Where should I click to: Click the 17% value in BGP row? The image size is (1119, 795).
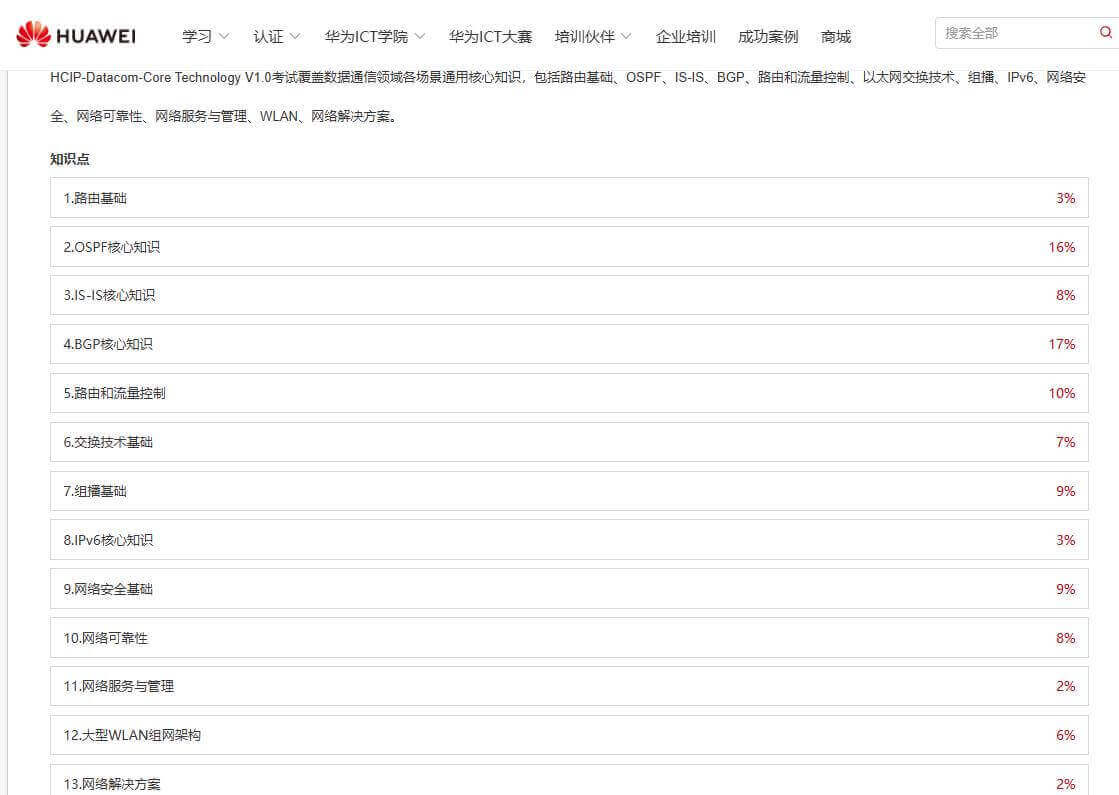pyautogui.click(x=1061, y=344)
